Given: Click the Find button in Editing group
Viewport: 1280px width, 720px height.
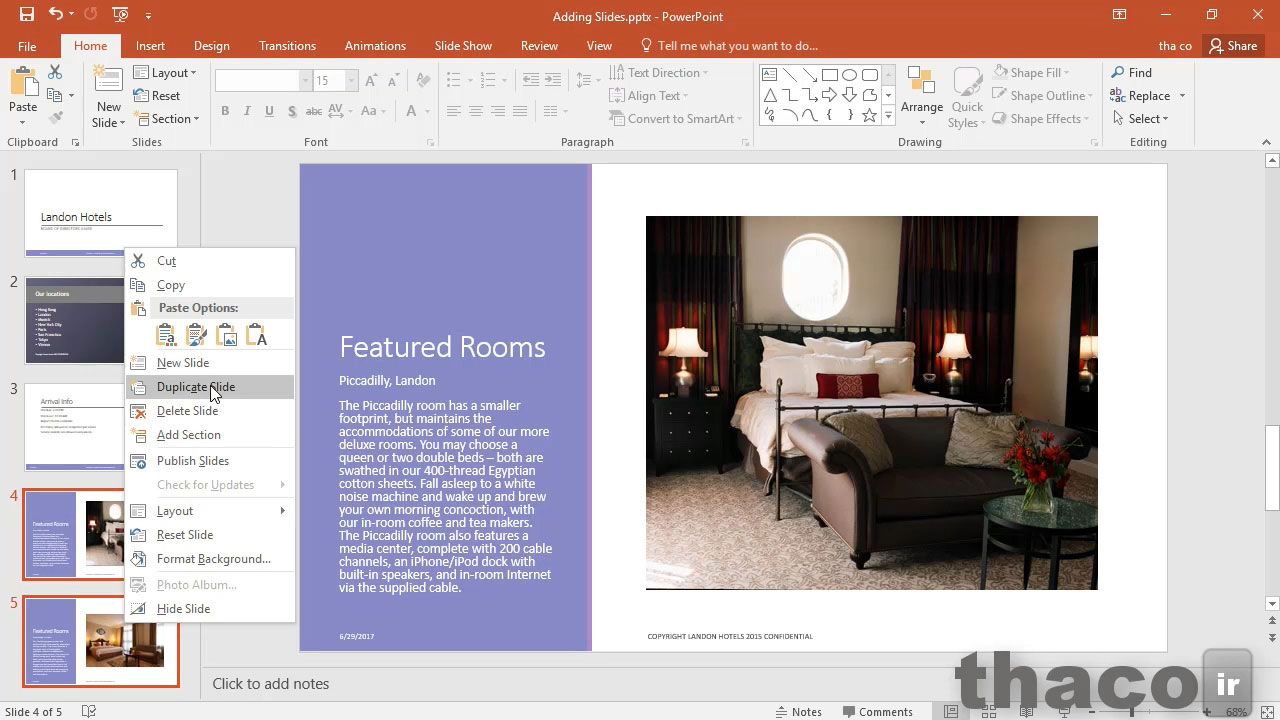Looking at the screenshot, I should coord(1131,72).
